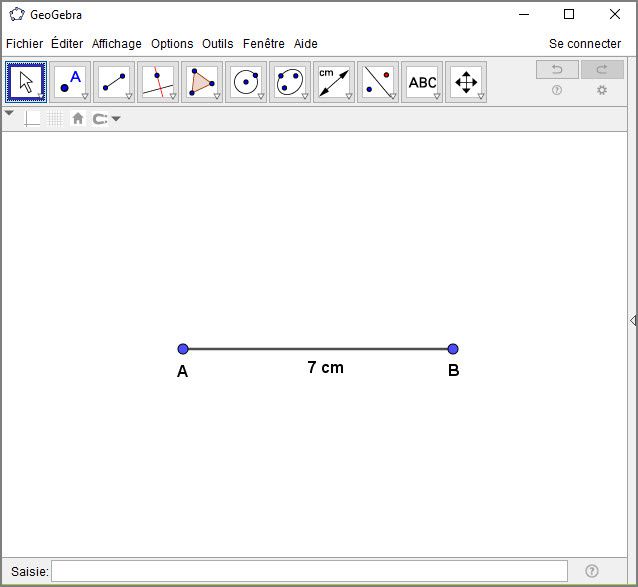This screenshot has width=638, height=587.
Task: Expand Perpendicular tool options small arrow
Action: coord(173,96)
